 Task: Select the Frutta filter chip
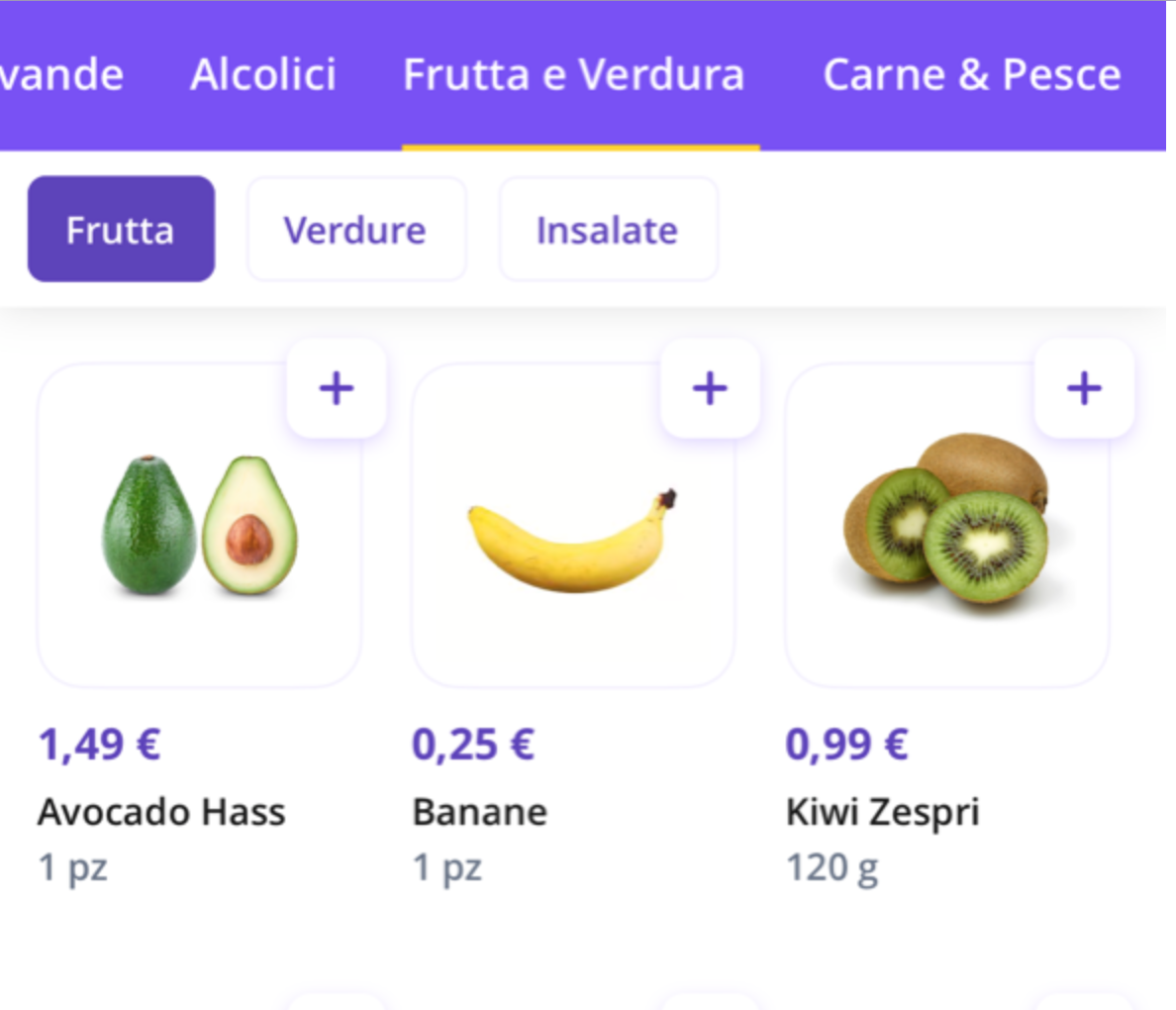121,230
